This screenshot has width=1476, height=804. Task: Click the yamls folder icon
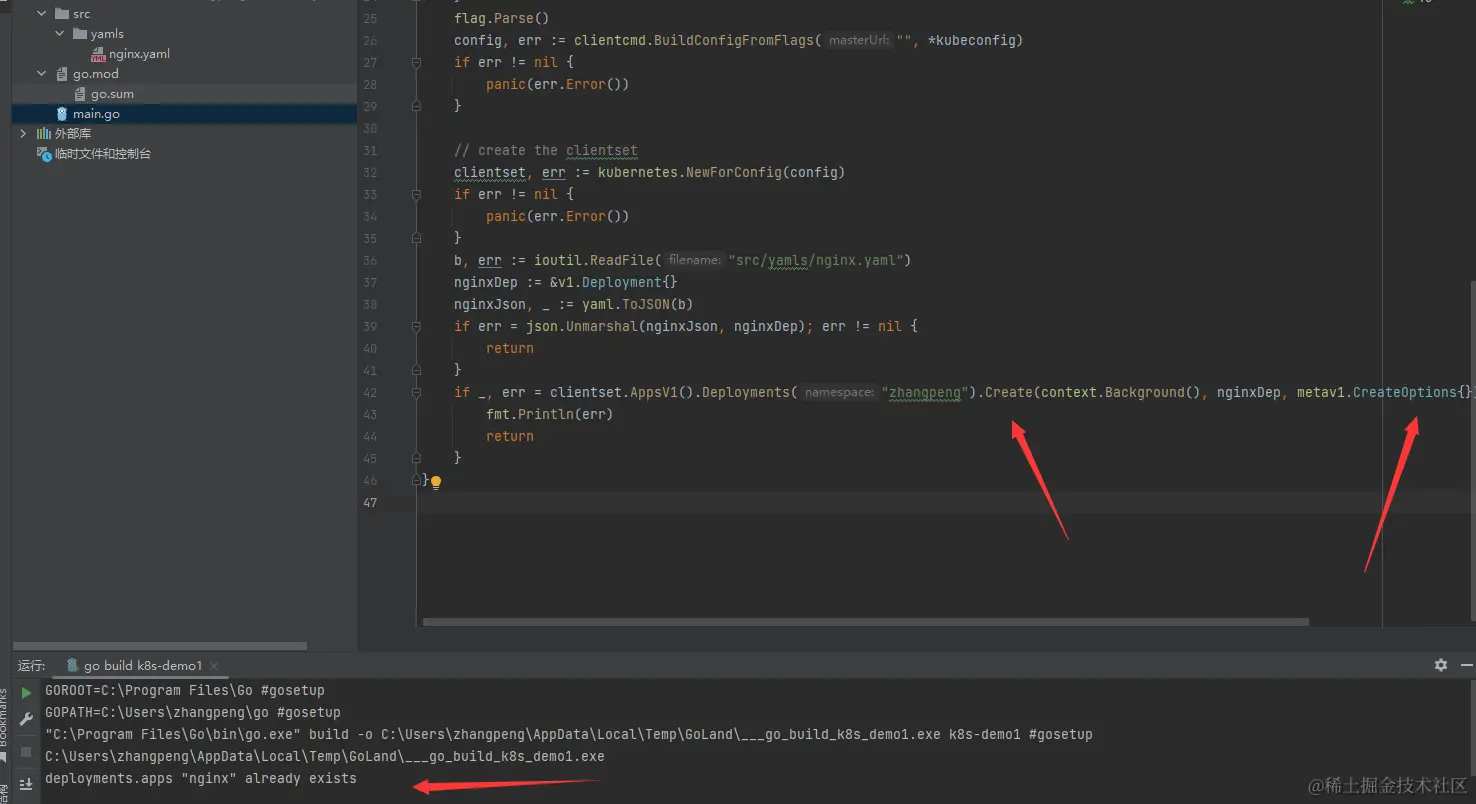point(80,34)
